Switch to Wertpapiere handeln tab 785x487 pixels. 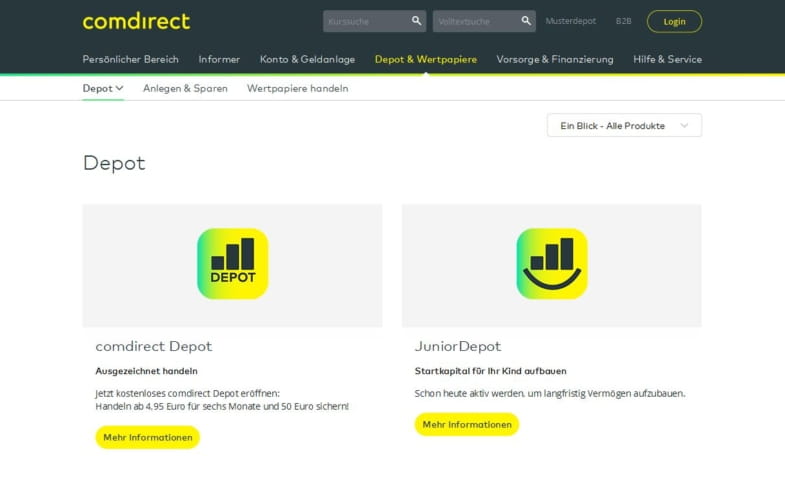[297, 88]
